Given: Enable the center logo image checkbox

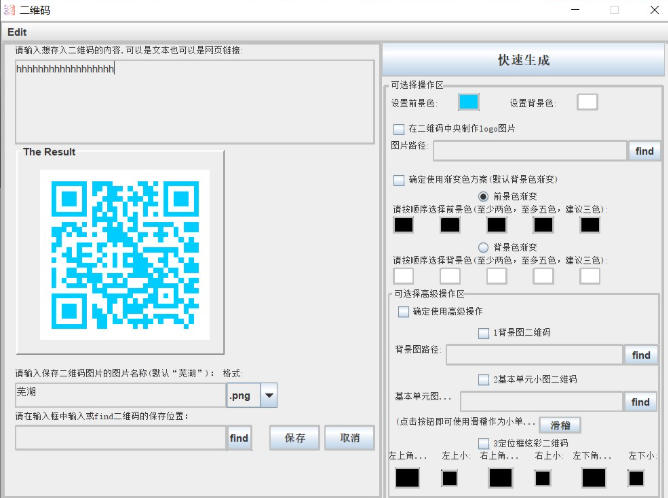Looking at the screenshot, I should [400, 129].
